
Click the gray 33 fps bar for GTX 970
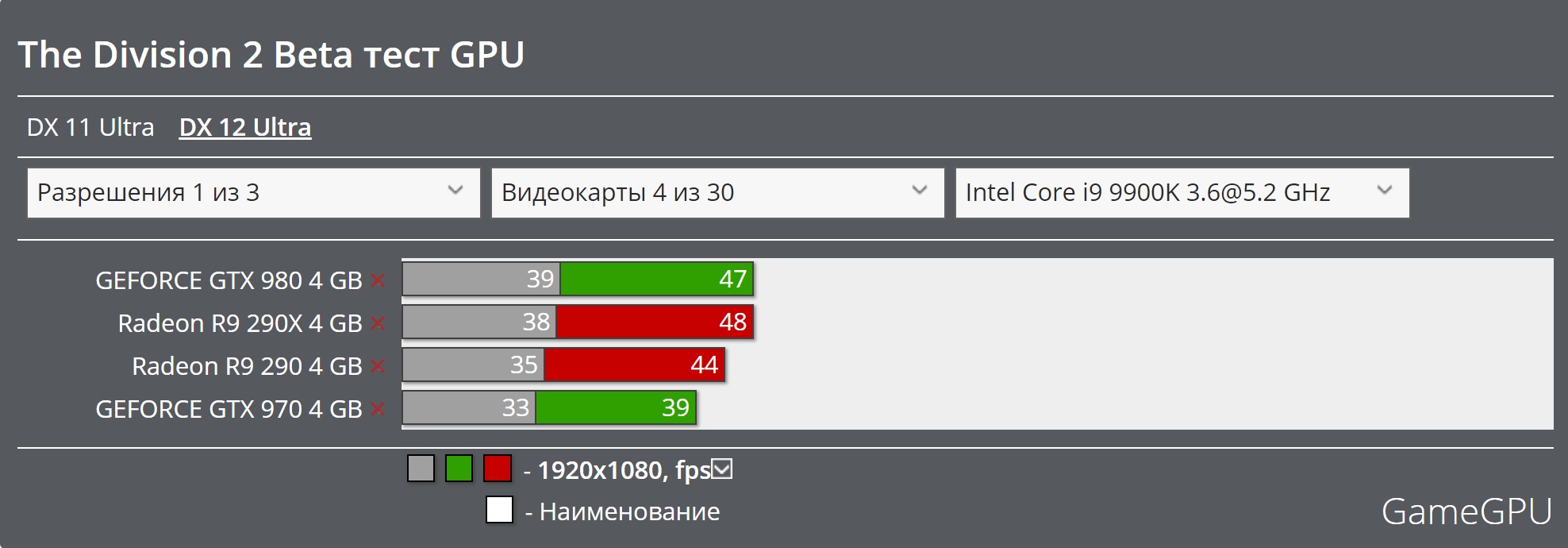[x=469, y=407]
